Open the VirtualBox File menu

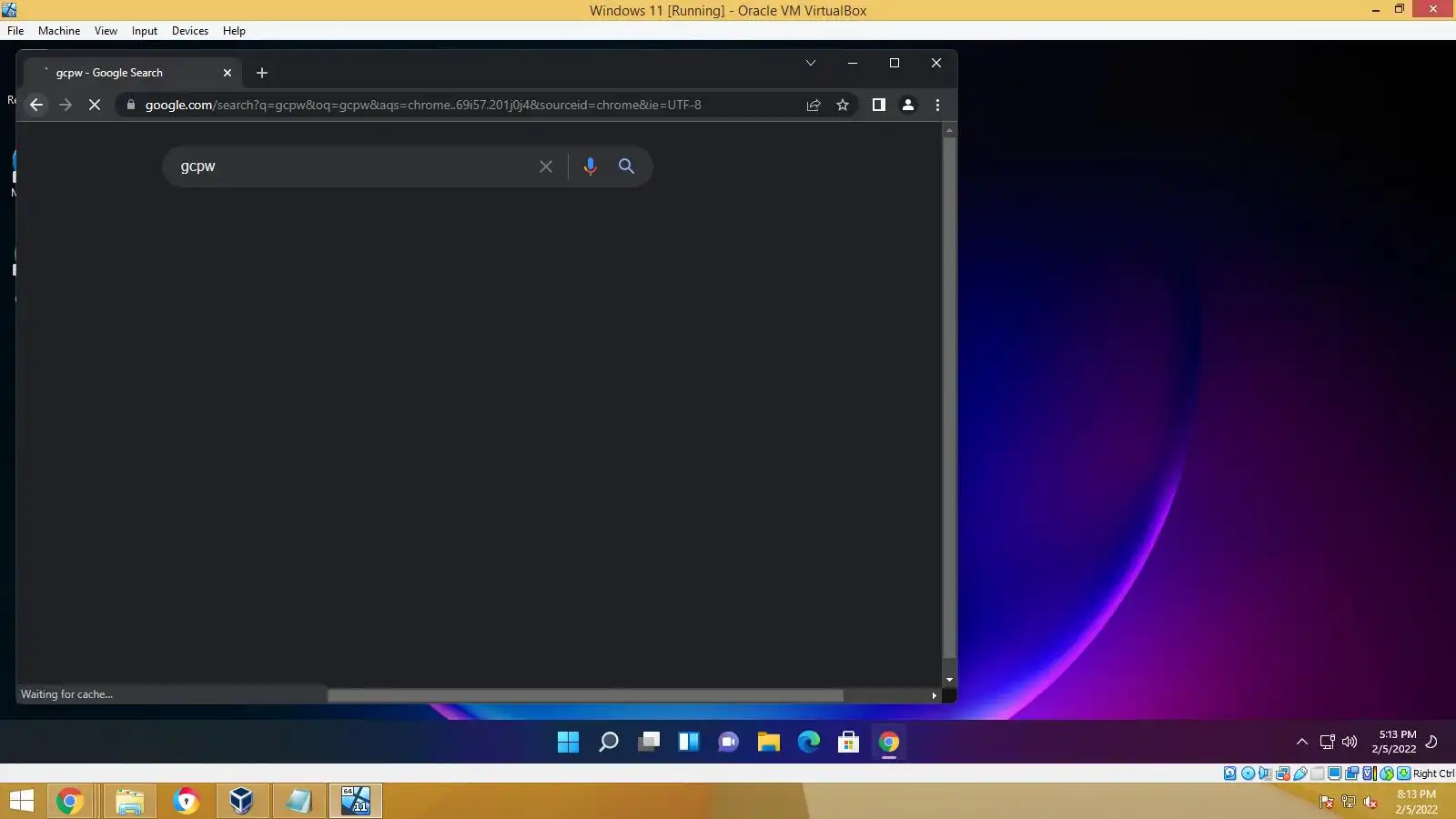coord(15,31)
